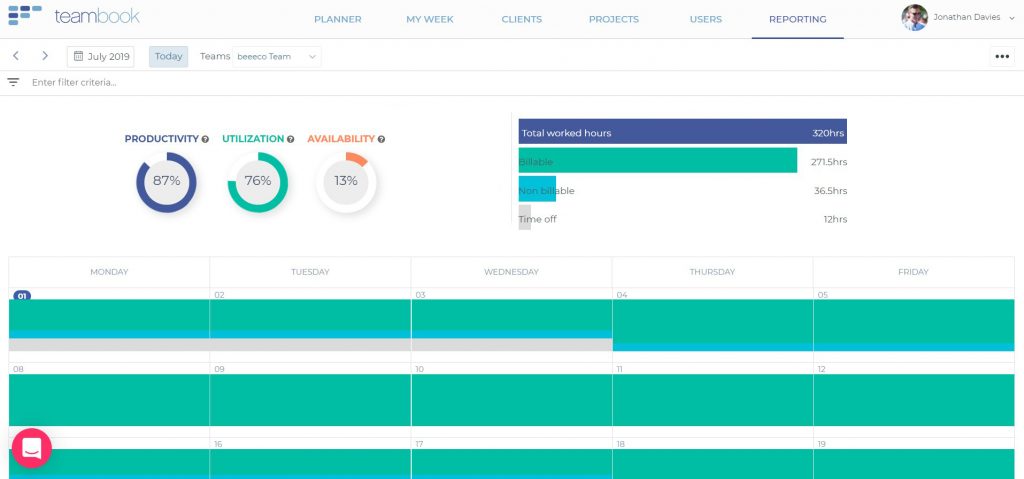This screenshot has width=1024, height=479.
Task: Switch to the Planner tab
Action: pos(337,19)
